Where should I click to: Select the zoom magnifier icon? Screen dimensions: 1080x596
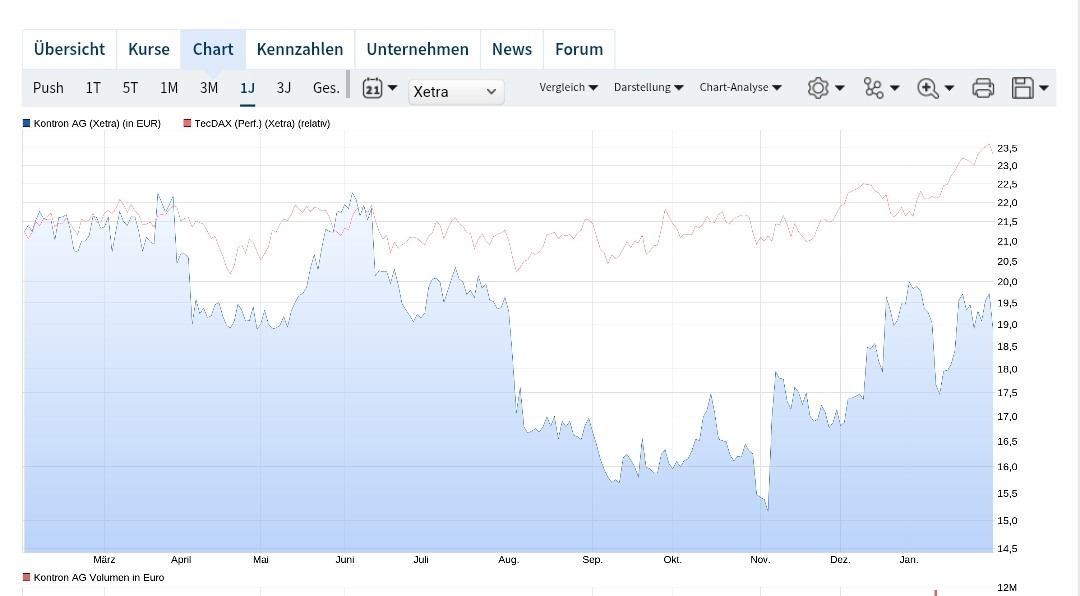[929, 88]
